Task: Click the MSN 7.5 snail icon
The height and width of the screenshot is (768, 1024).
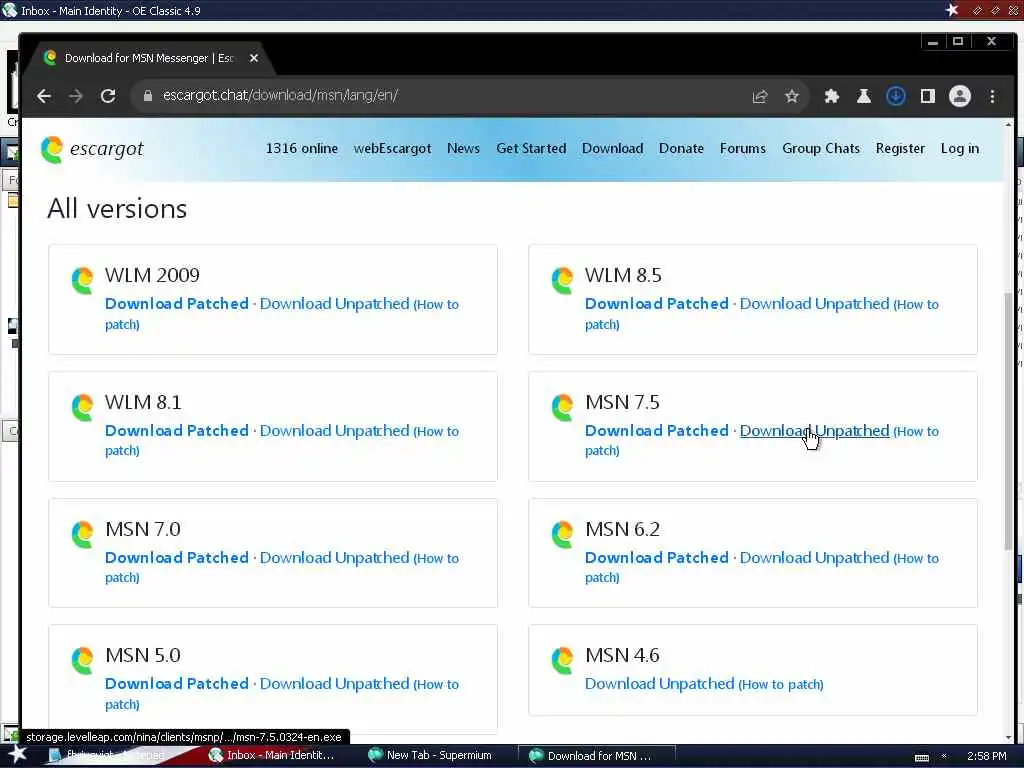Action: [562, 408]
